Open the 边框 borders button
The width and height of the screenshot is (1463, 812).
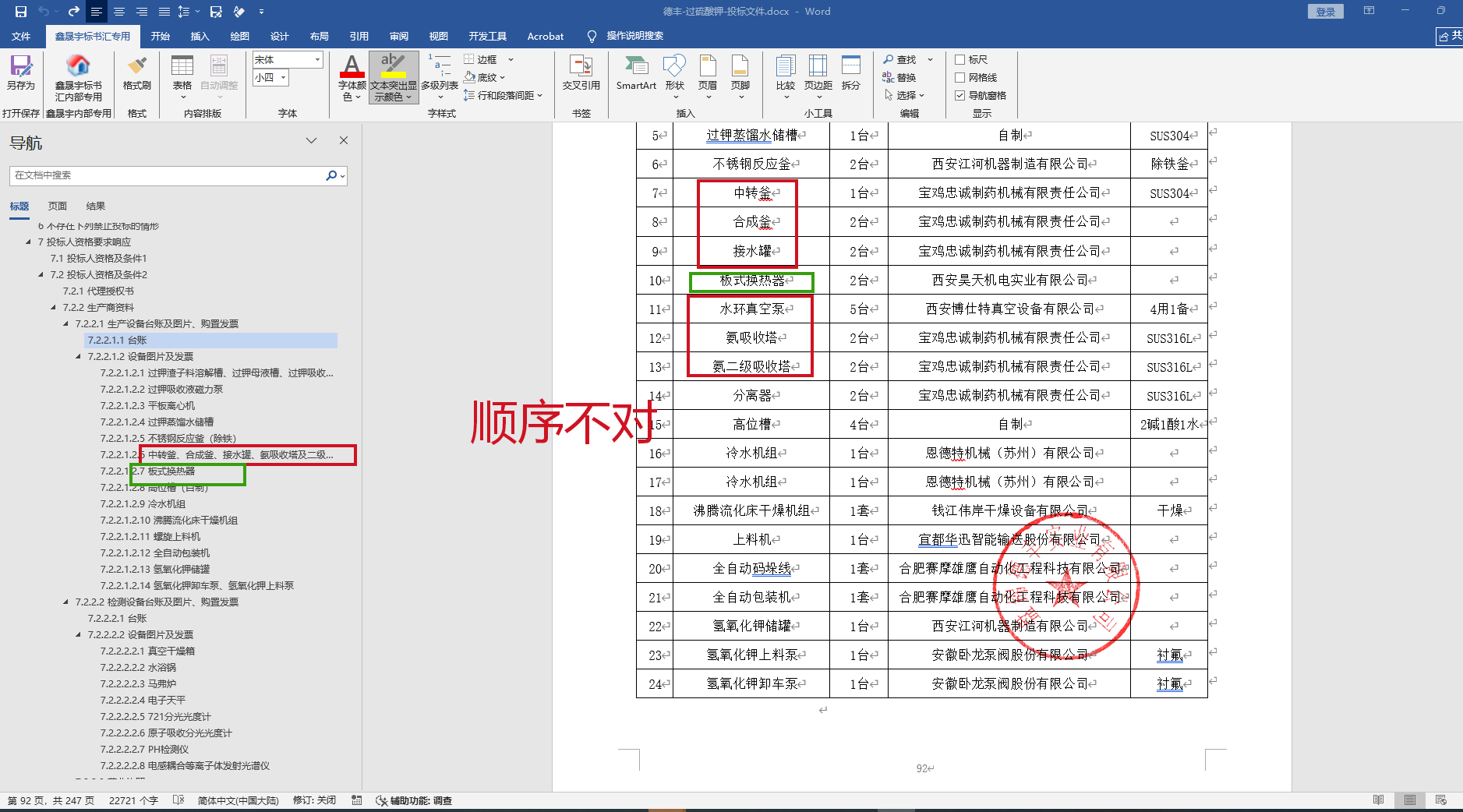click(481, 59)
